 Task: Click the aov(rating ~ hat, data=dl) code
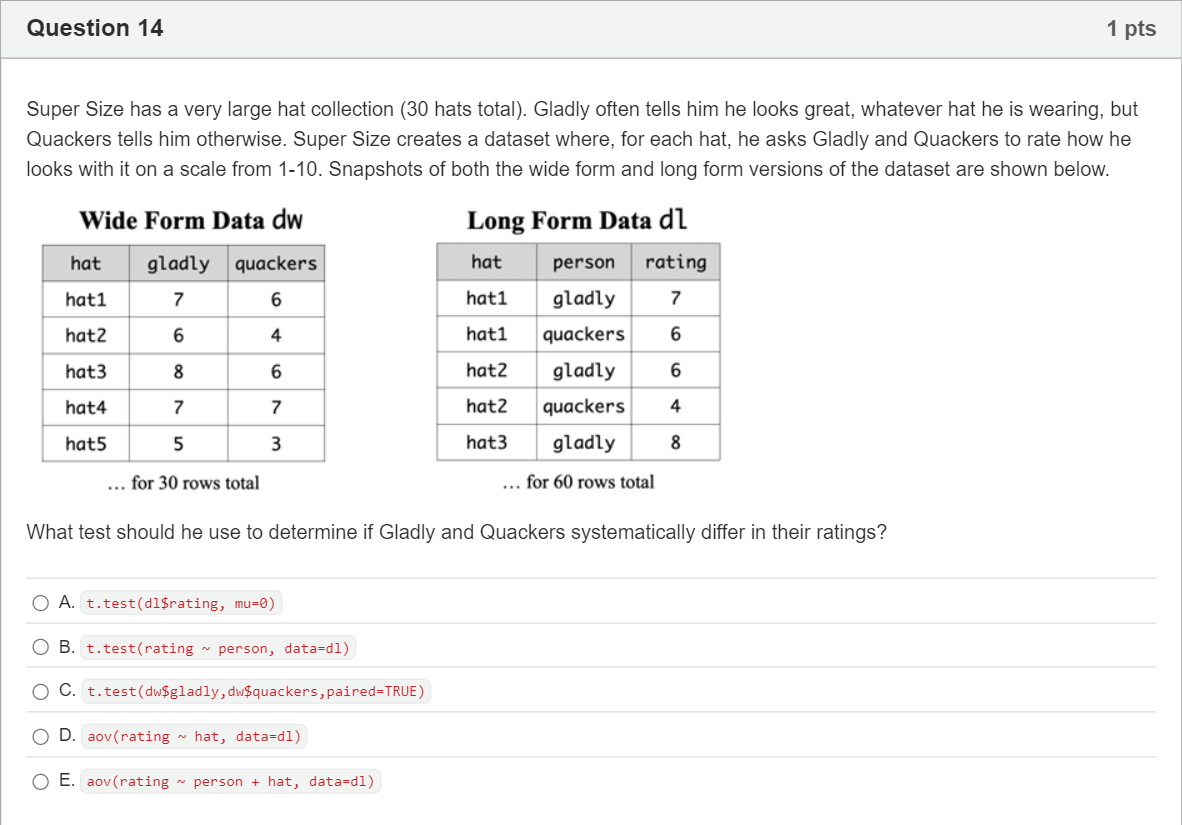coord(194,737)
